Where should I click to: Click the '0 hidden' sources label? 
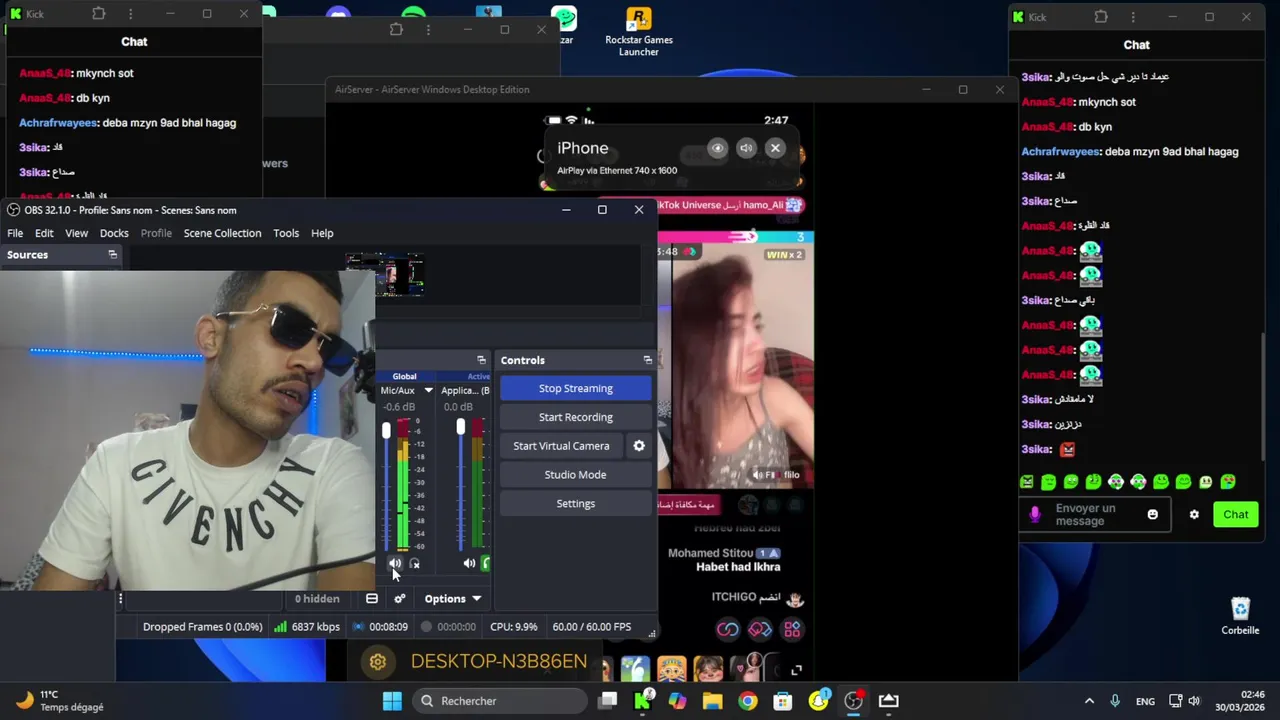317,599
